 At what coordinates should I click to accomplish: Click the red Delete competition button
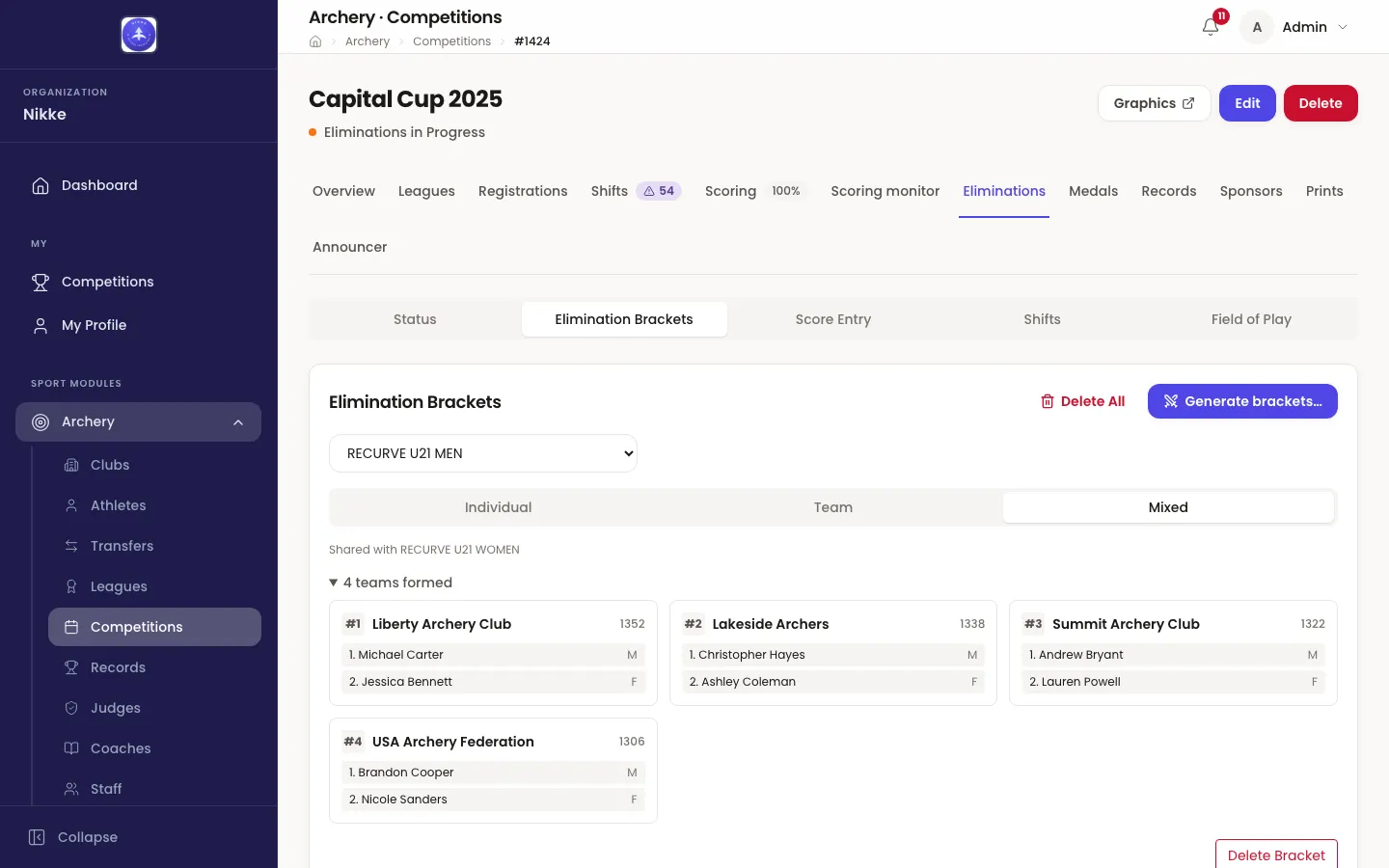1321,103
